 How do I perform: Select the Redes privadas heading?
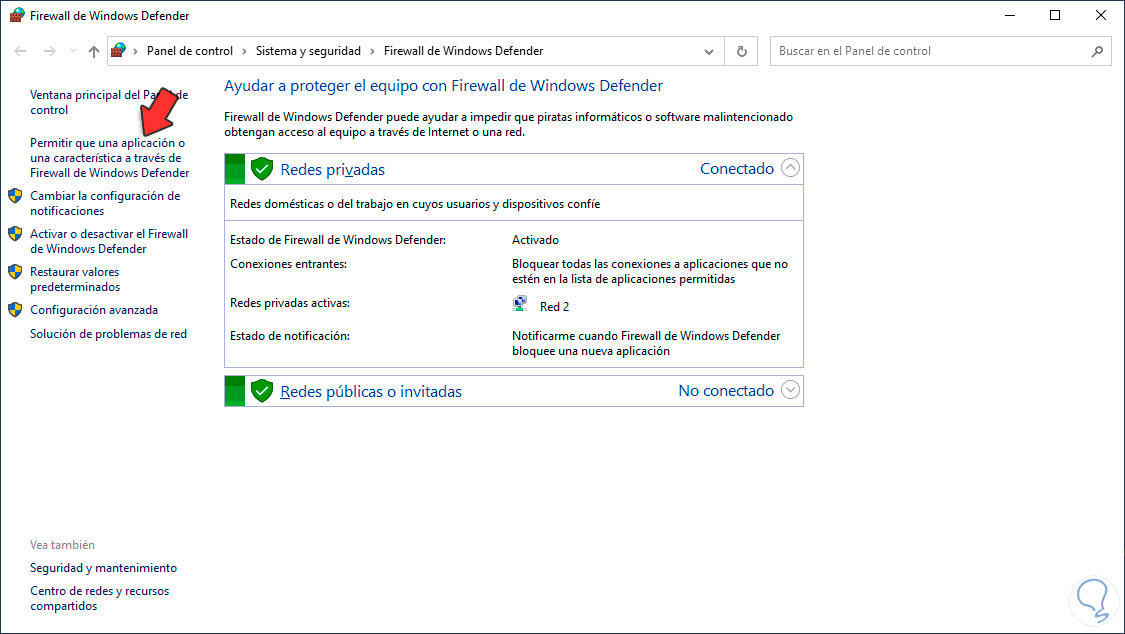pos(332,170)
